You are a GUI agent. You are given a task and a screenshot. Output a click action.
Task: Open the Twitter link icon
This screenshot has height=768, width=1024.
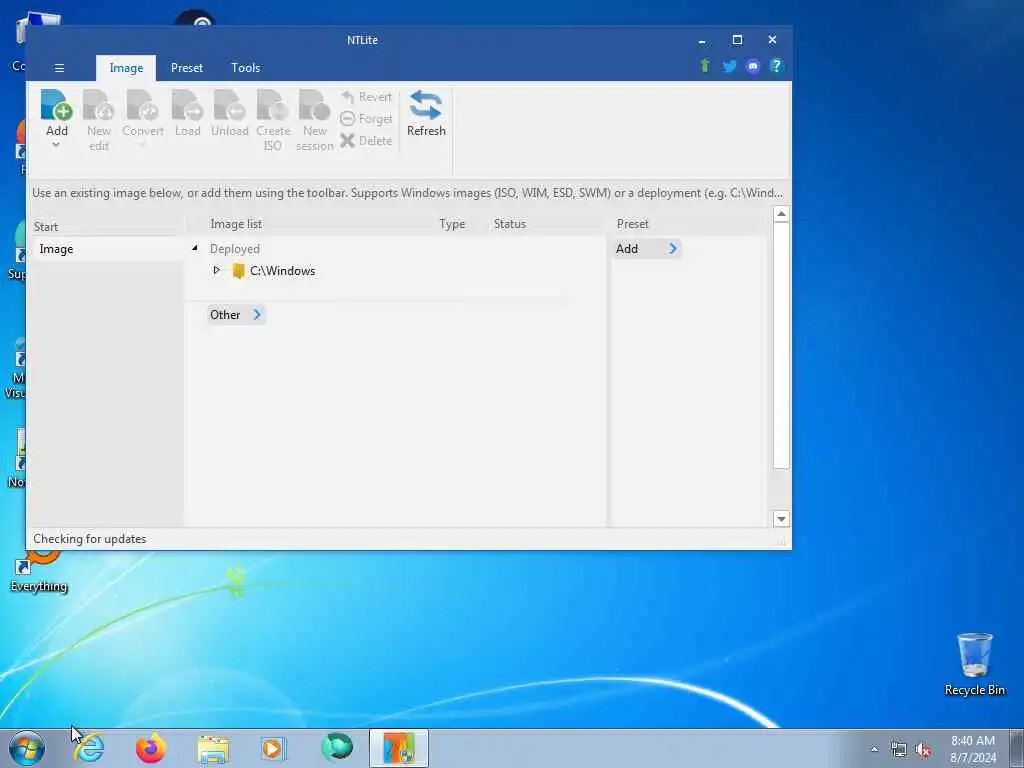[729, 66]
